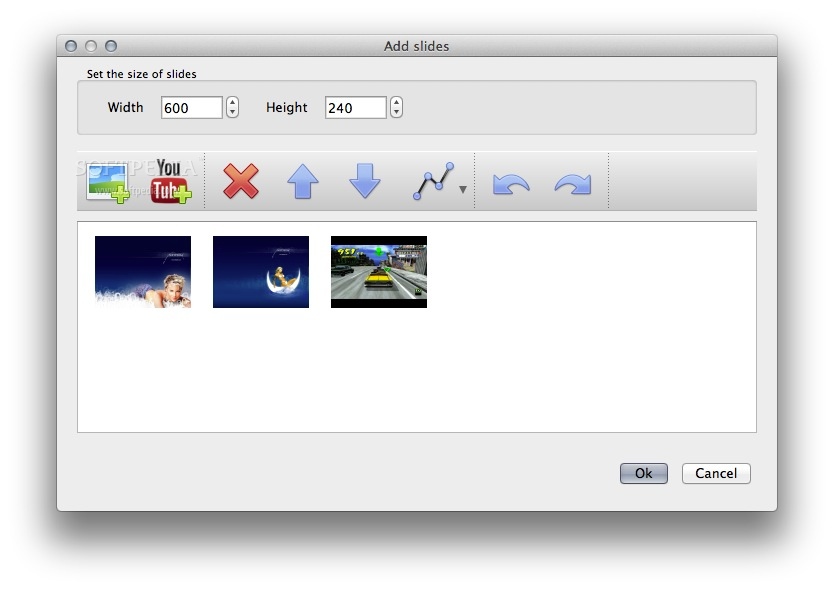Click the add image slide icon
Screen dimensions: 834x590
(107, 182)
